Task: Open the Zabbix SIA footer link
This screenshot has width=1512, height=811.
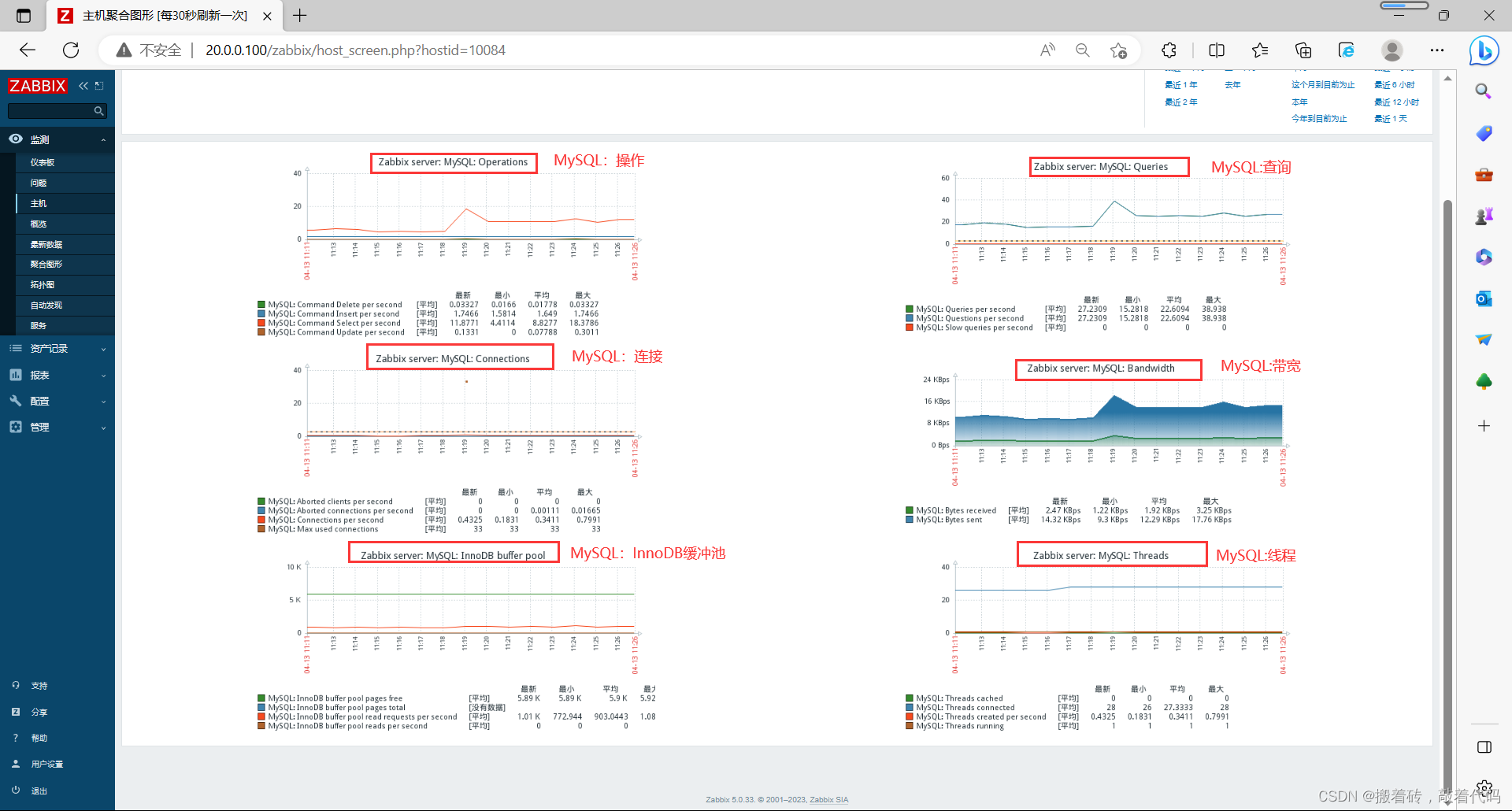Action: tap(829, 800)
